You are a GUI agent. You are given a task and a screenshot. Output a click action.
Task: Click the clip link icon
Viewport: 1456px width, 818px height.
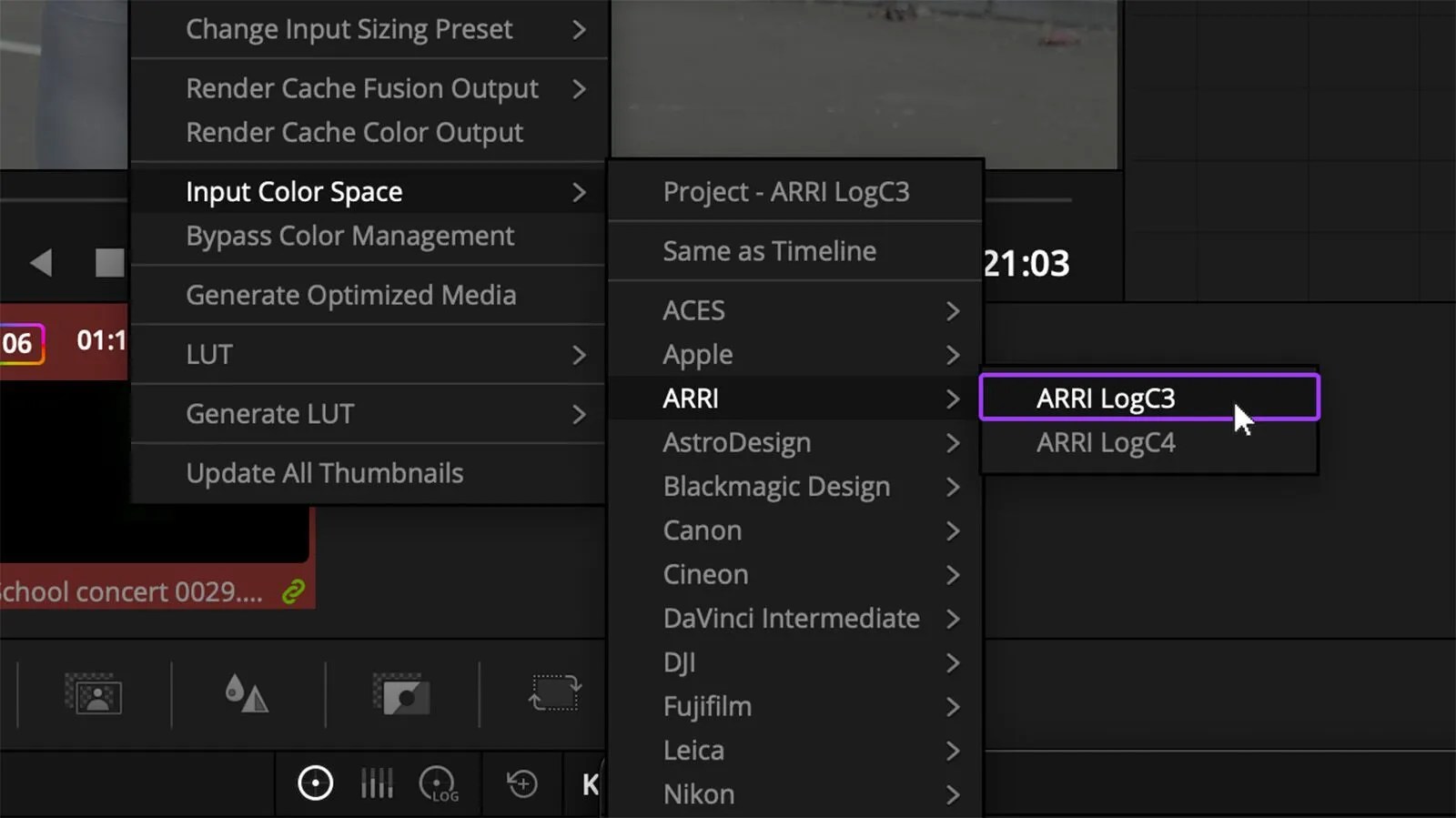pos(293,592)
